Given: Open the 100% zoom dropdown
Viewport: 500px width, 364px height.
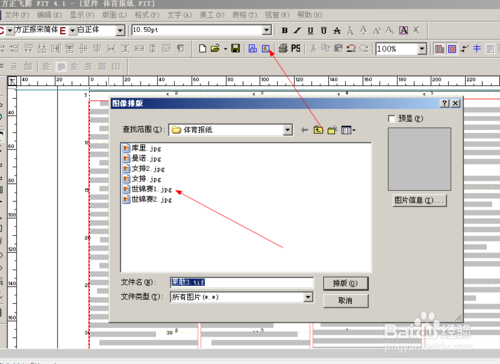Looking at the screenshot, I should click(422, 49).
